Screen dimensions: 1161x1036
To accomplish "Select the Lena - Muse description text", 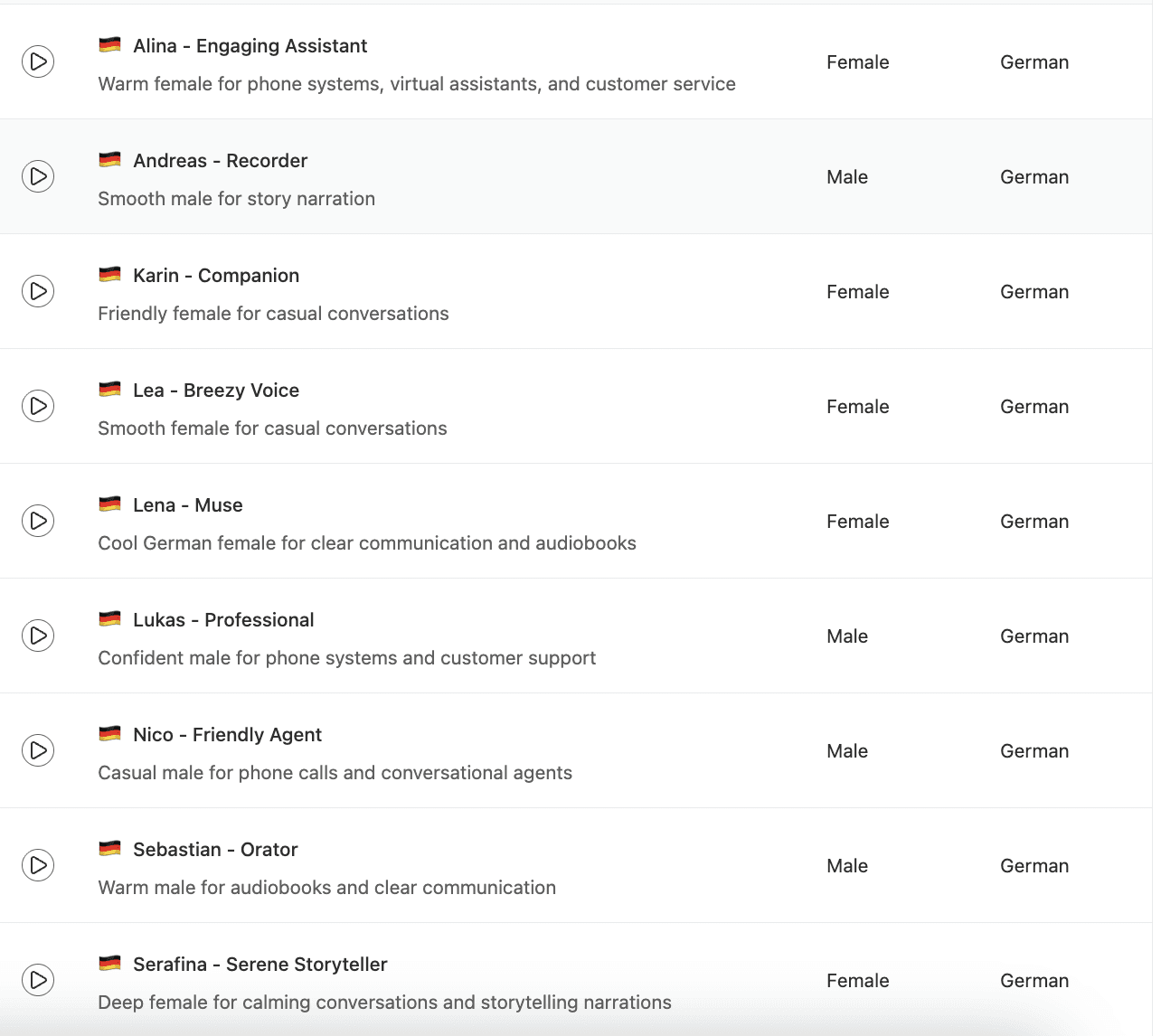I will tap(367, 543).
